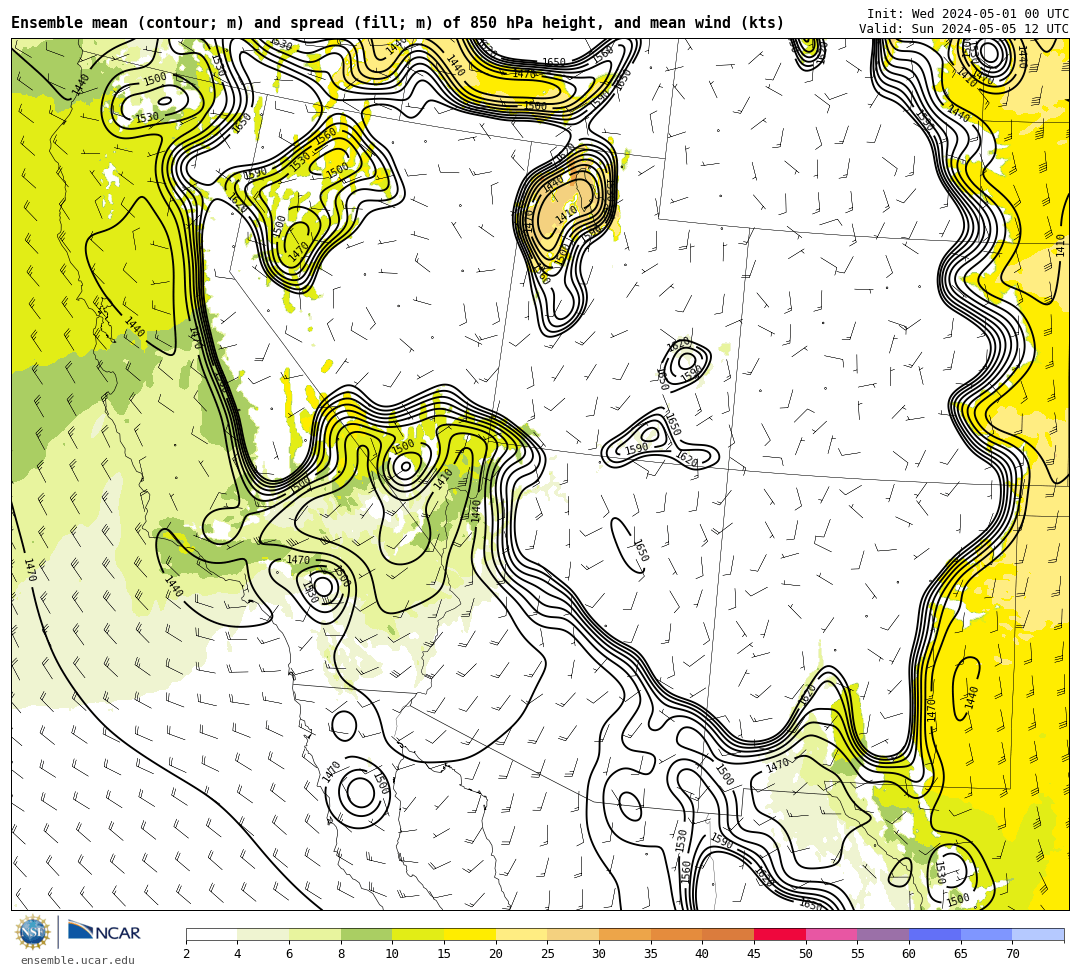
Task: Pick the pink 50–55 m colorbar segment
Action: [x=831, y=934]
